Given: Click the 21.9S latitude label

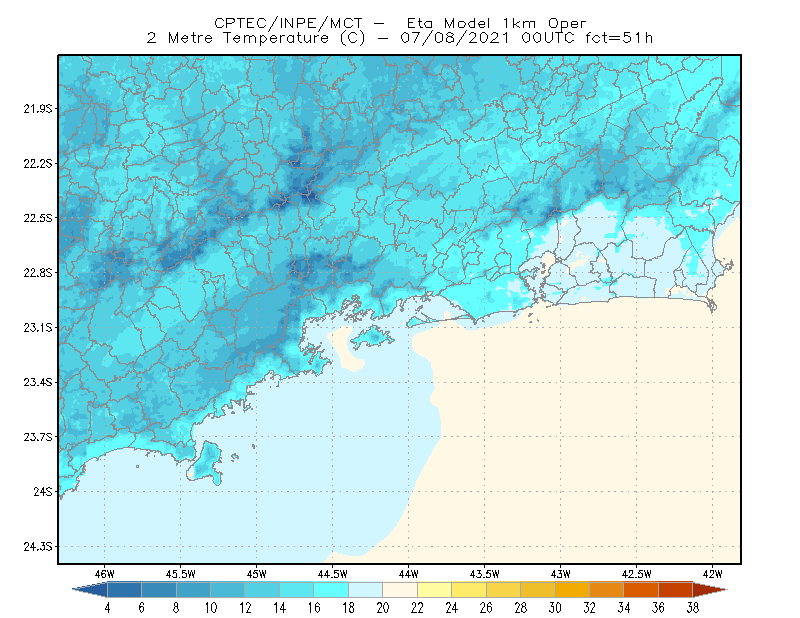Looking at the screenshot, I should pos(38,109).
